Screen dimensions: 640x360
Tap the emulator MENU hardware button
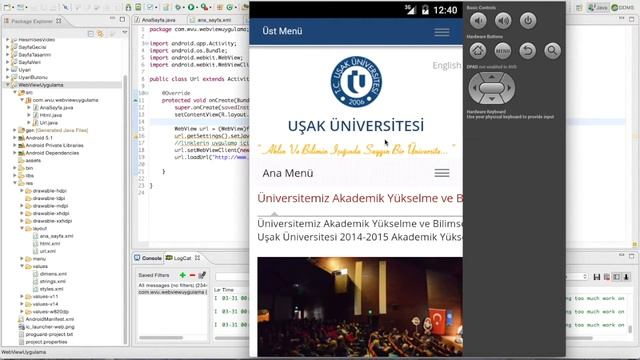point(503,51)
